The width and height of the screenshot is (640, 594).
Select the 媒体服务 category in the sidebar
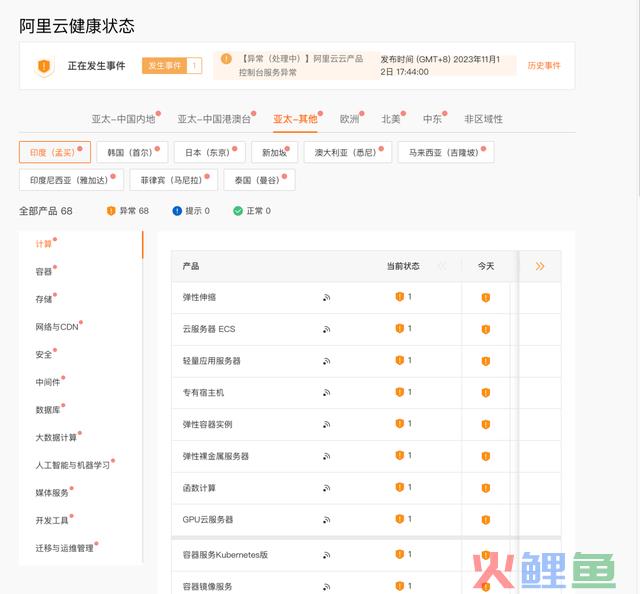click(x=54, y=492)
